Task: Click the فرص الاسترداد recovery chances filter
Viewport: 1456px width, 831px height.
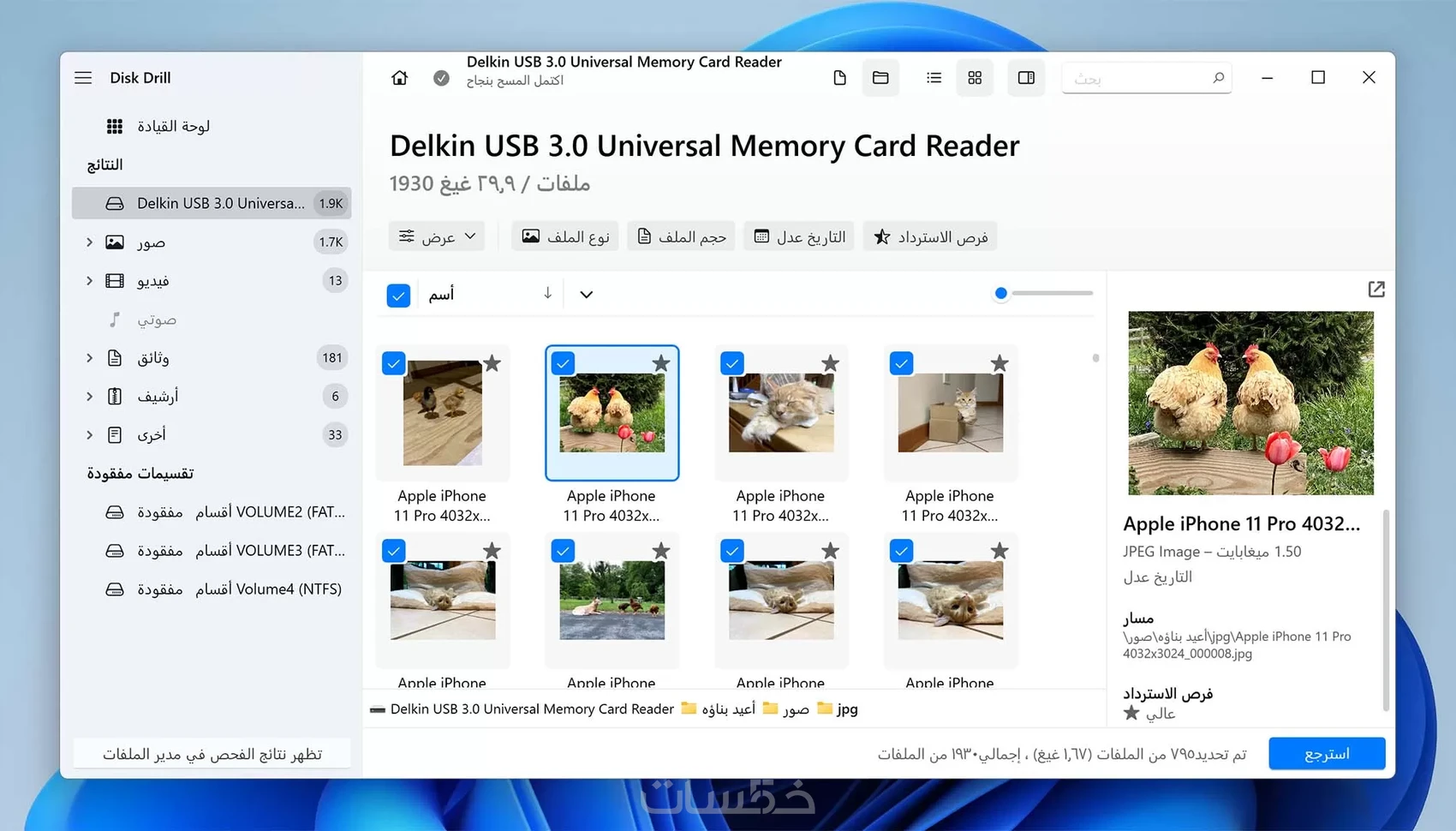Action: pyautogui.click(x=930, y=236)
